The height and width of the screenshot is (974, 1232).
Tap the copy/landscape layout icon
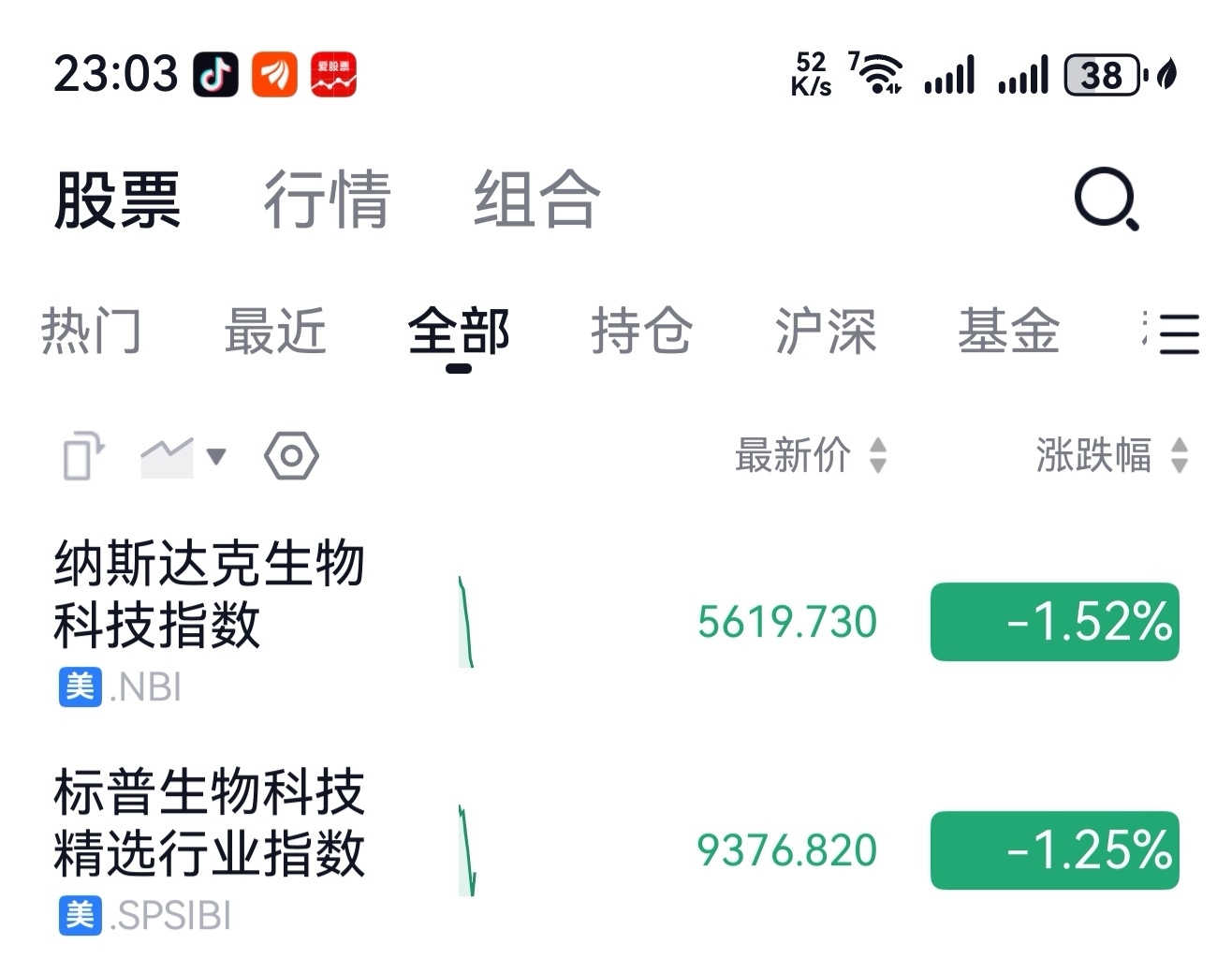pyautogui.click(x=82, y=456)
